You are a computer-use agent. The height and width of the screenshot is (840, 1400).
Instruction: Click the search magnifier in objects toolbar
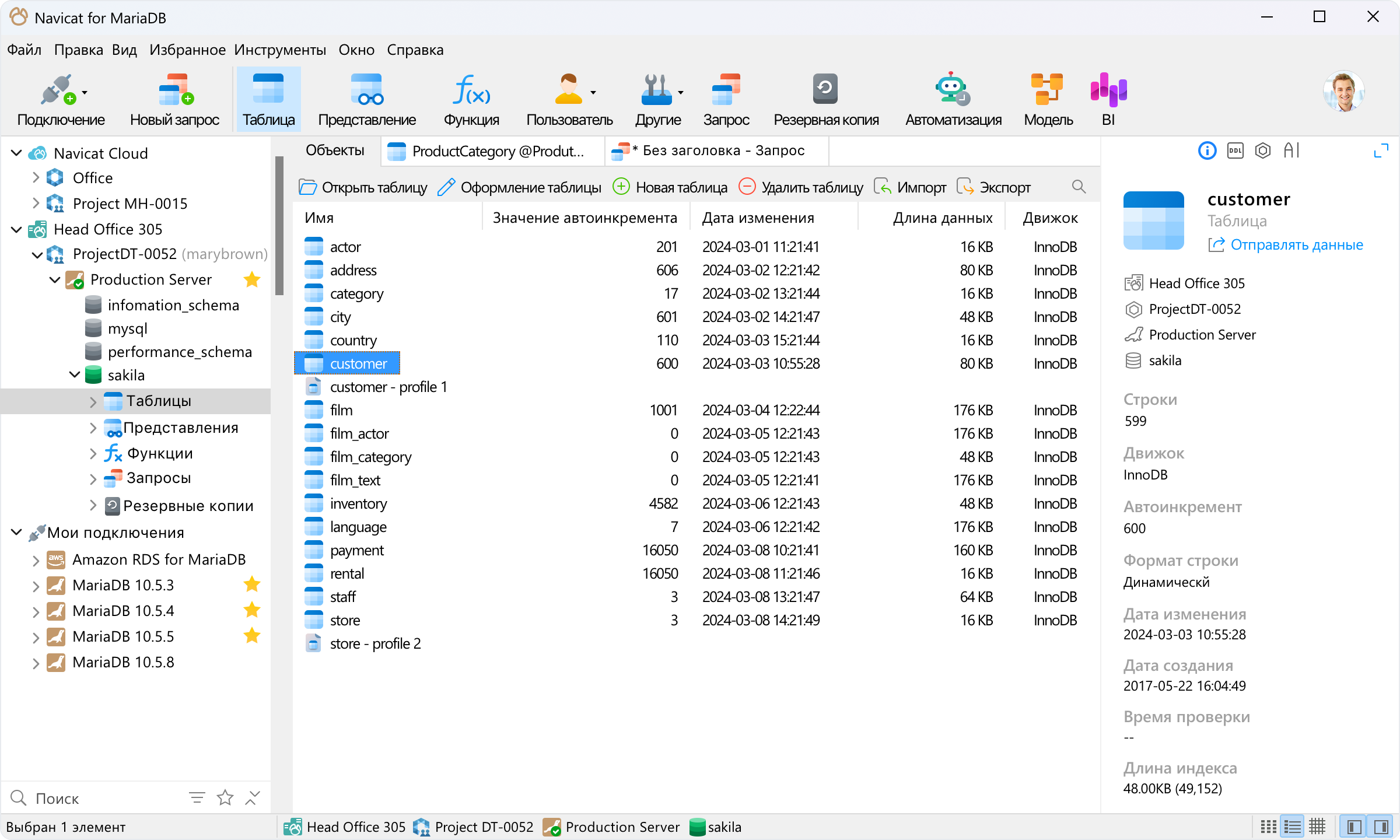1079,187
